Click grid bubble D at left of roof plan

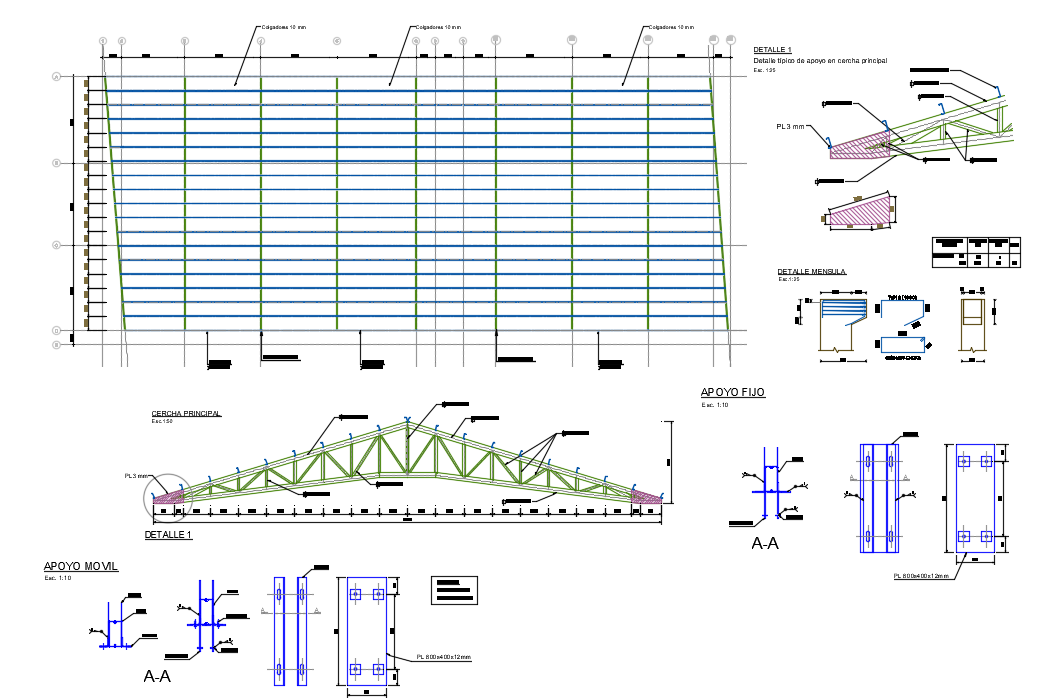(x=57, y=330)
